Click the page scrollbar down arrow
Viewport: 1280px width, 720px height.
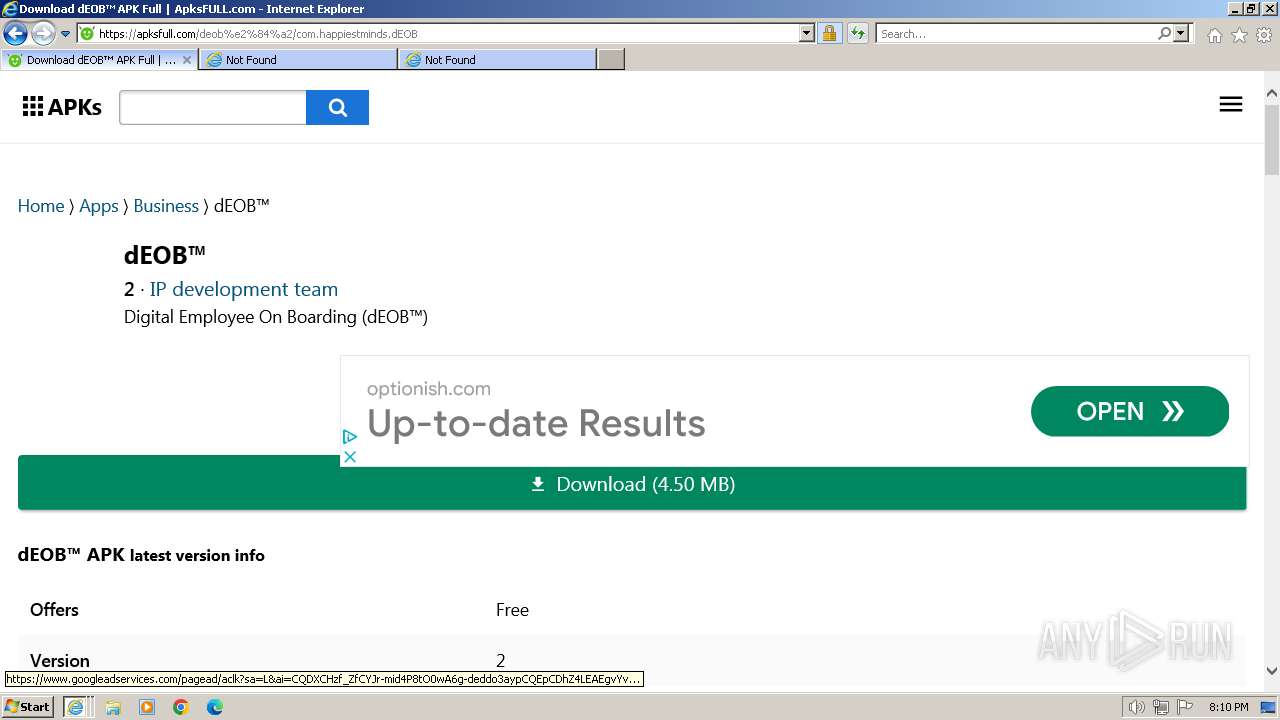tap(1272, 671)
